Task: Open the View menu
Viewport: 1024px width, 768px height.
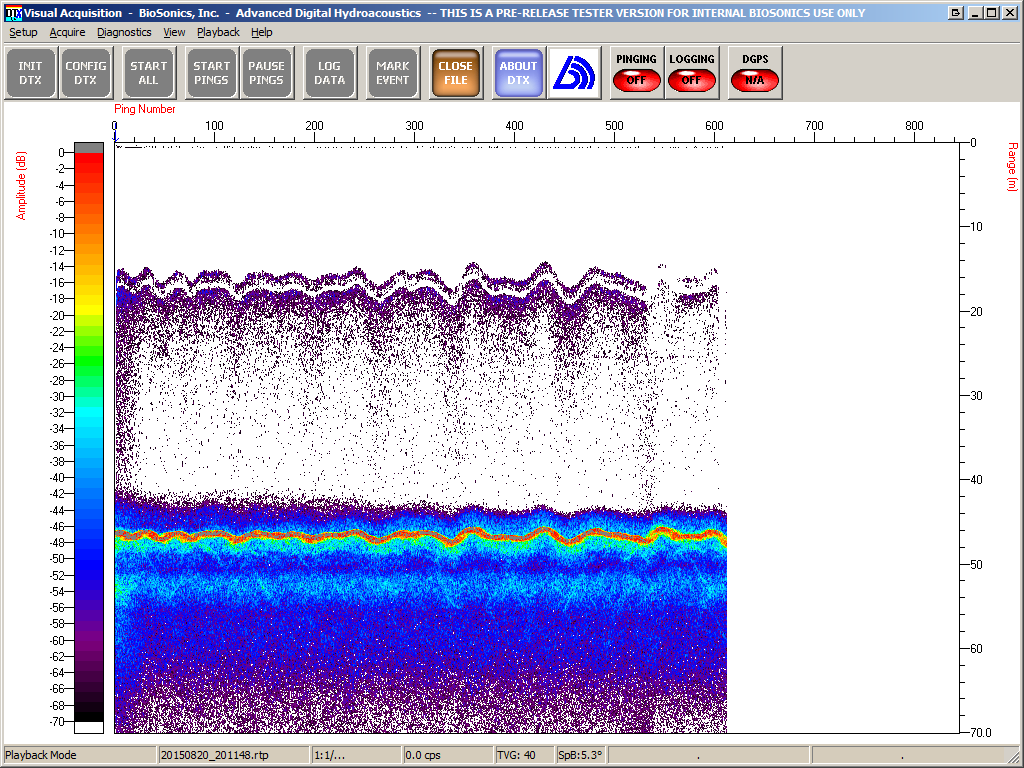Action: pyautogui.click(x=174, y=32)
